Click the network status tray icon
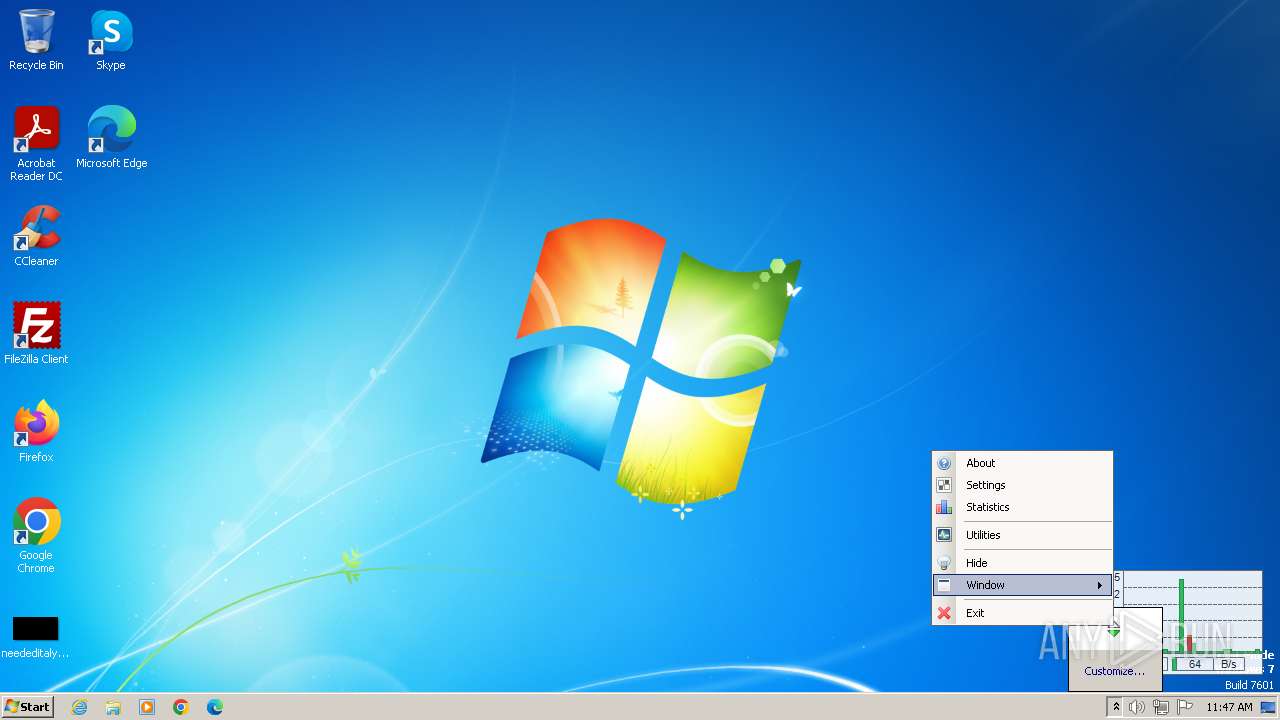The width and height of the screenshot is (1280, 720). 1161,707
